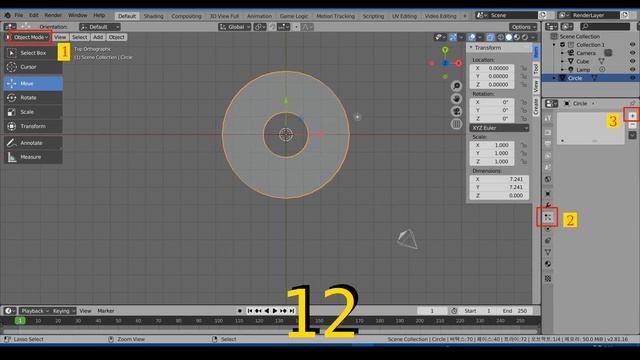Toggle pin icon in Properties editor header
The width and height of the screenshot is (640, 360).
(632, 103)
